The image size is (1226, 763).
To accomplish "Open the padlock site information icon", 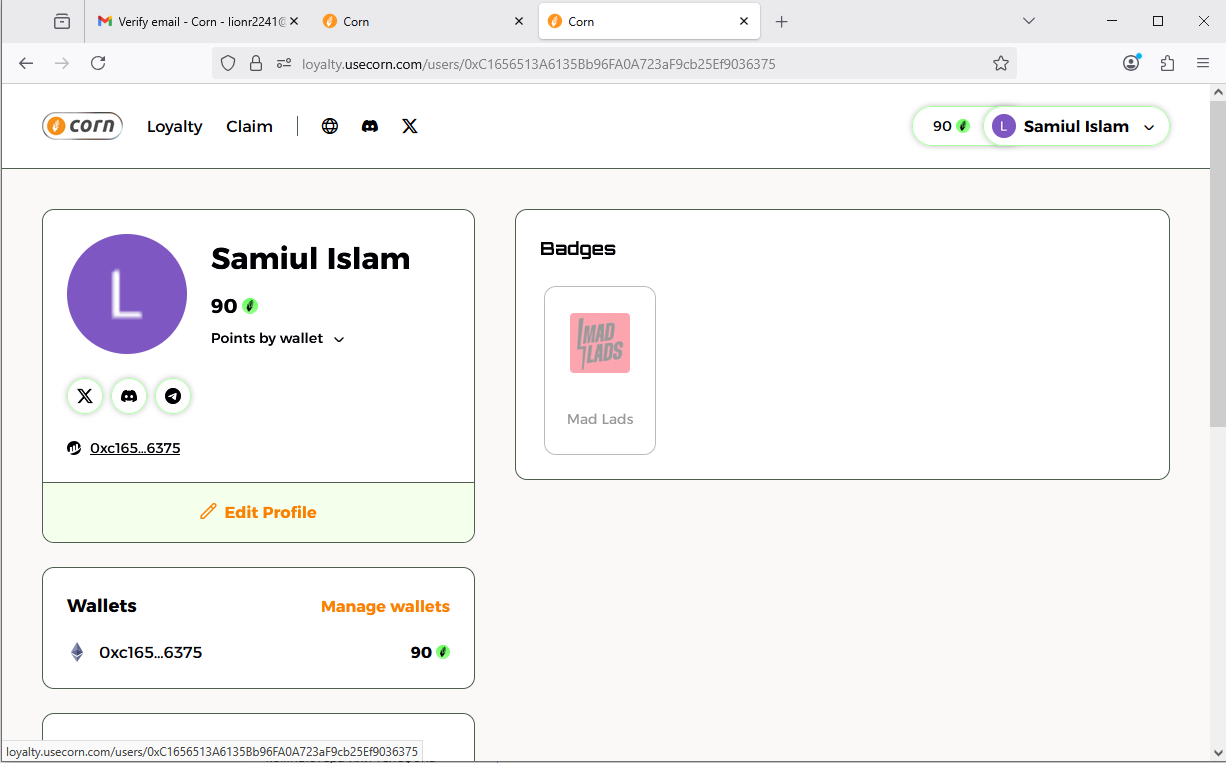I will pyautogui.click(x=256, y=64).
